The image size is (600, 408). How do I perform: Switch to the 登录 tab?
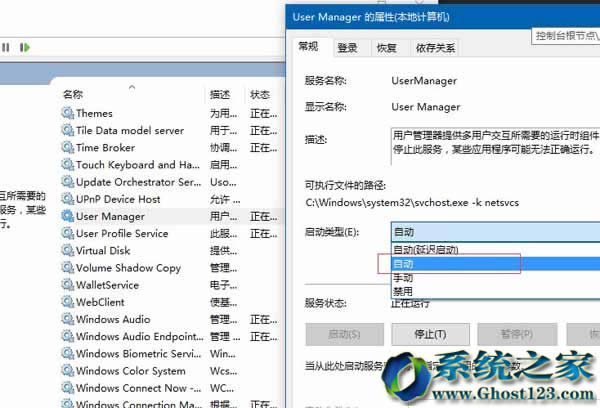point(347,47)
